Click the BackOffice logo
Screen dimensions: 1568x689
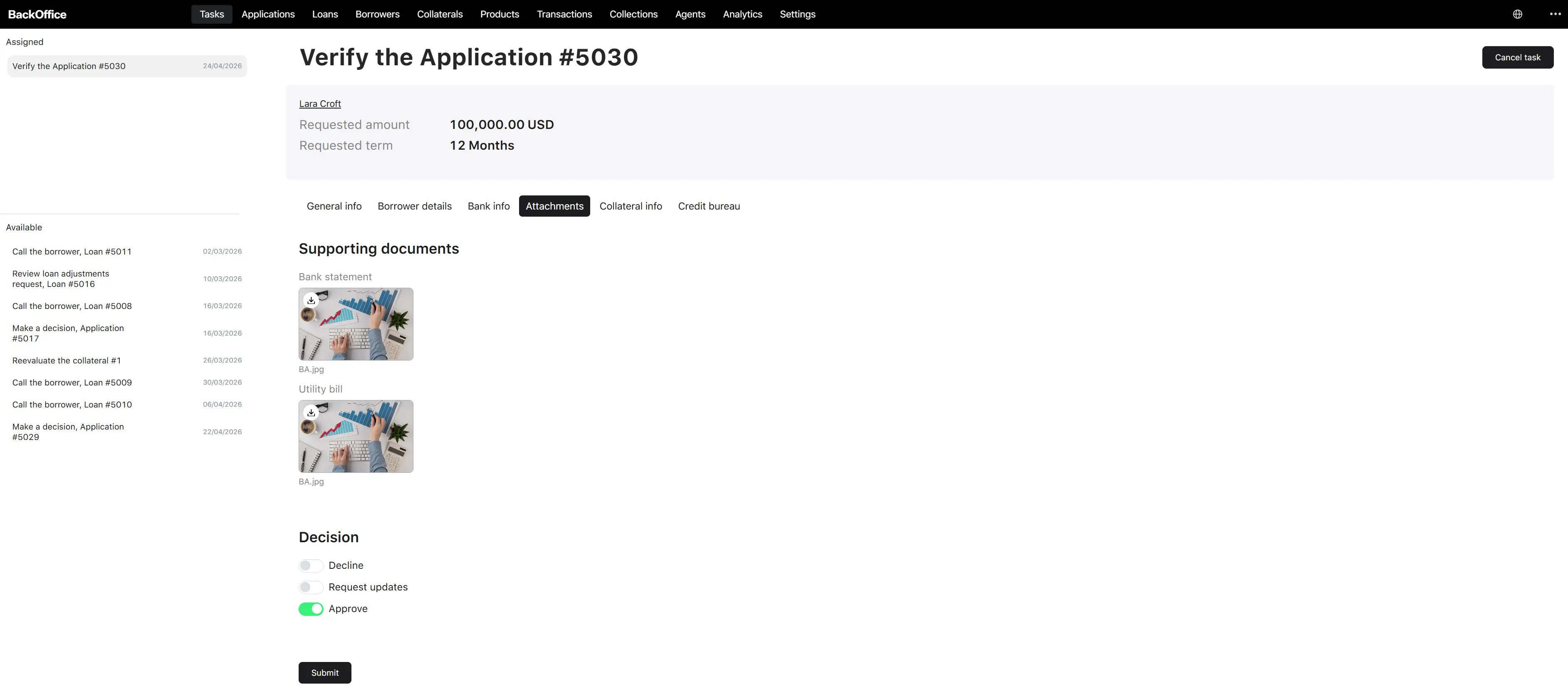click(37, 14)
